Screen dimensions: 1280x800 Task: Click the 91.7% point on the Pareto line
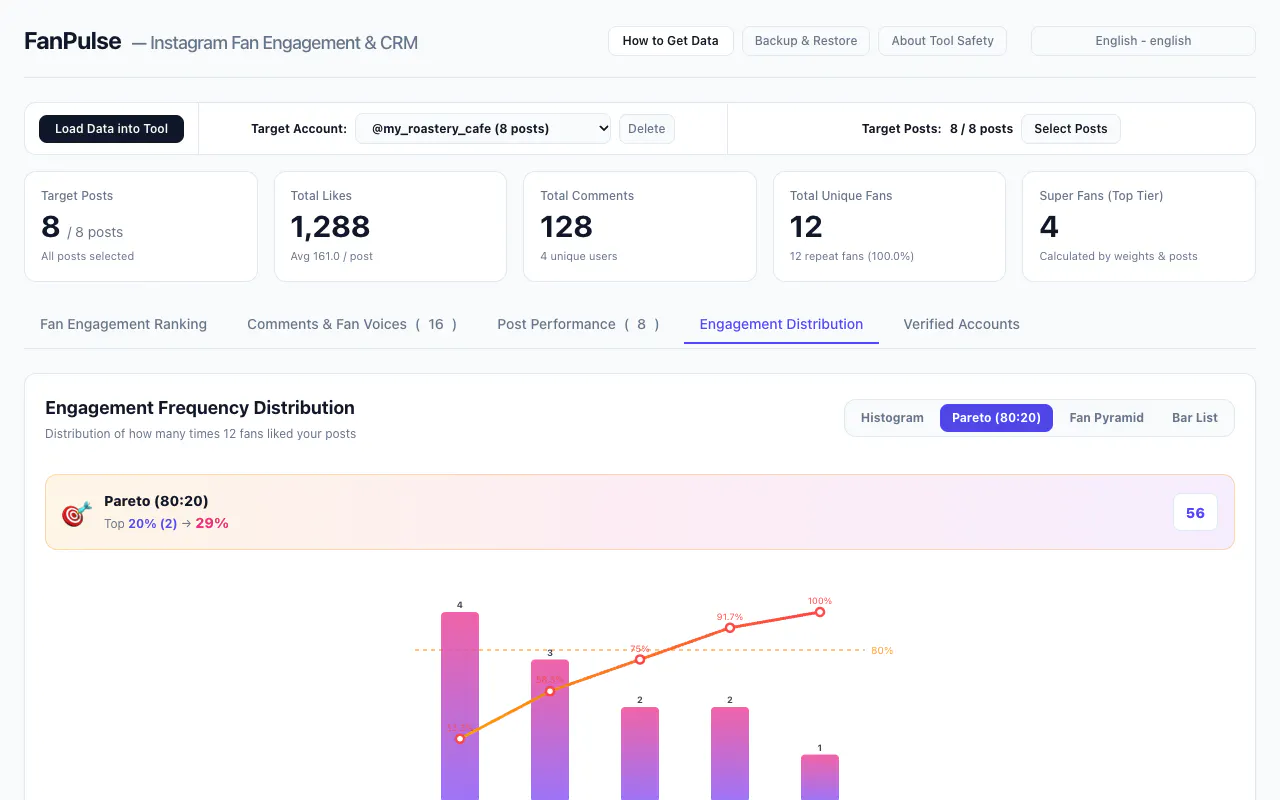coord(730,628)
